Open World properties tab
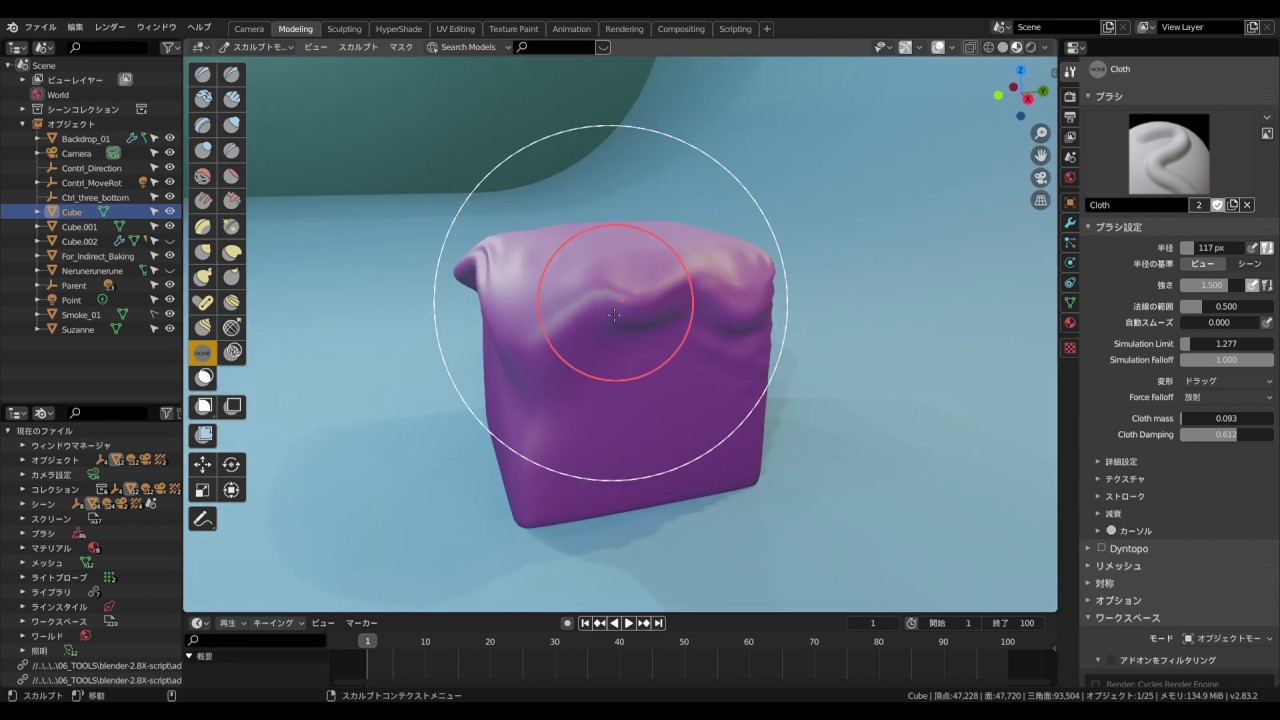 (1070, 177)
